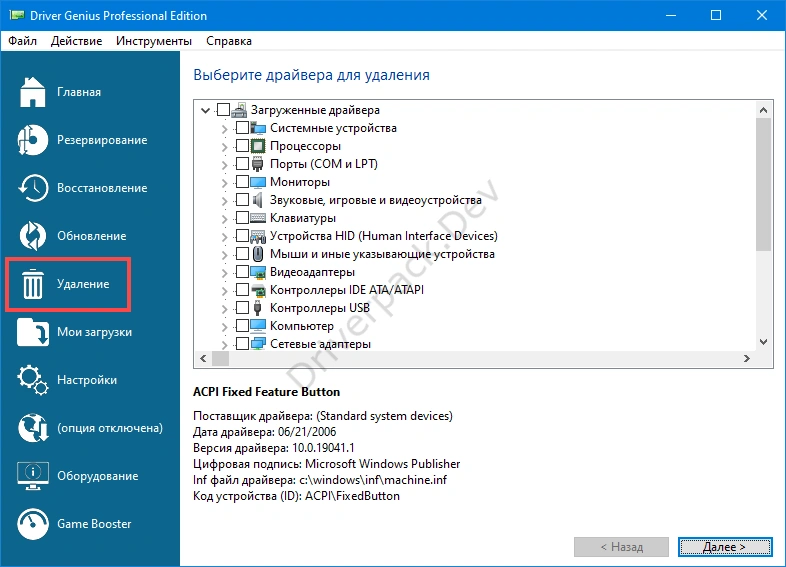Open the Инструменты menu

pos(154,41)
